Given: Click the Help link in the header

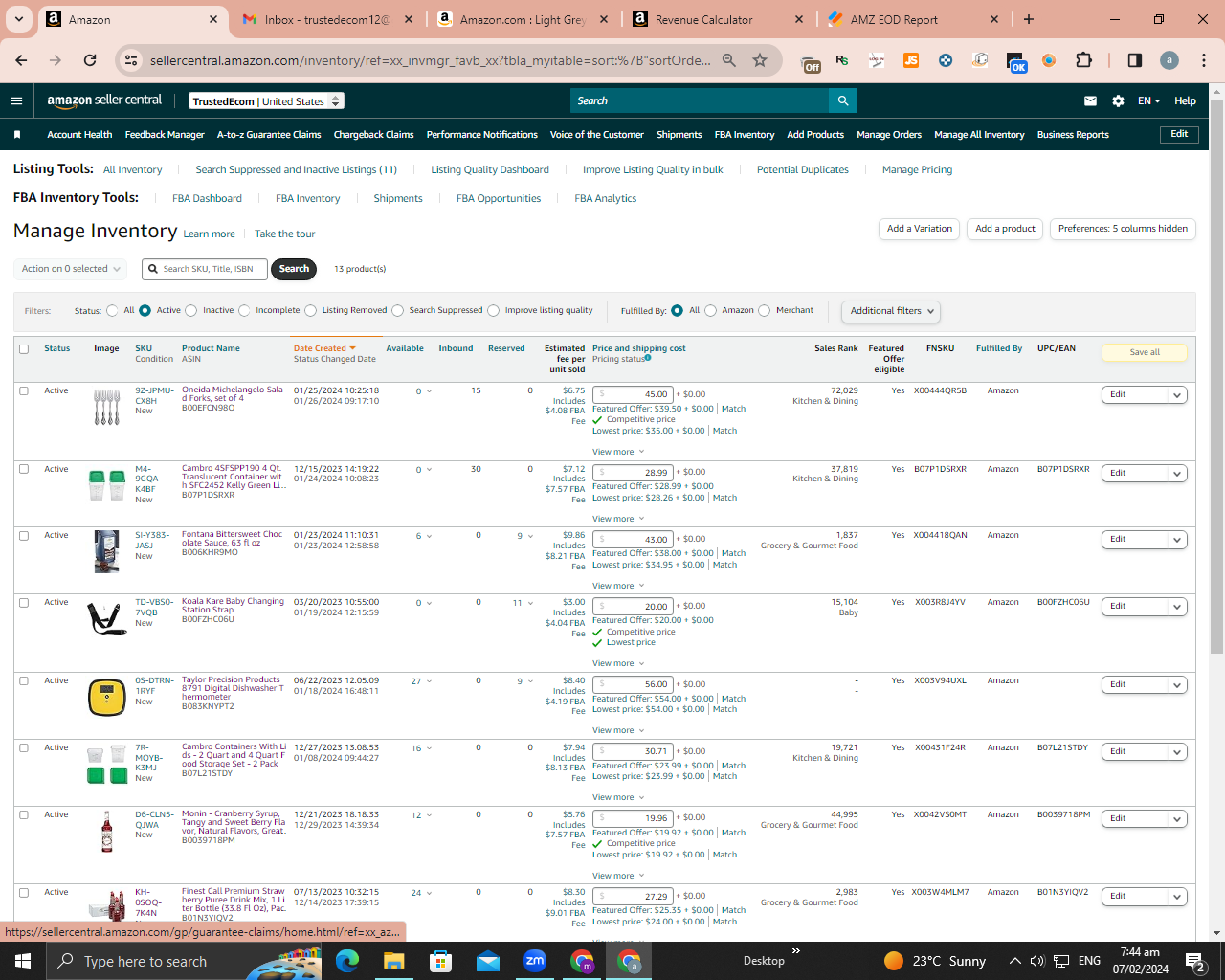Looking at the screenshot, I should click(1185, 100).
